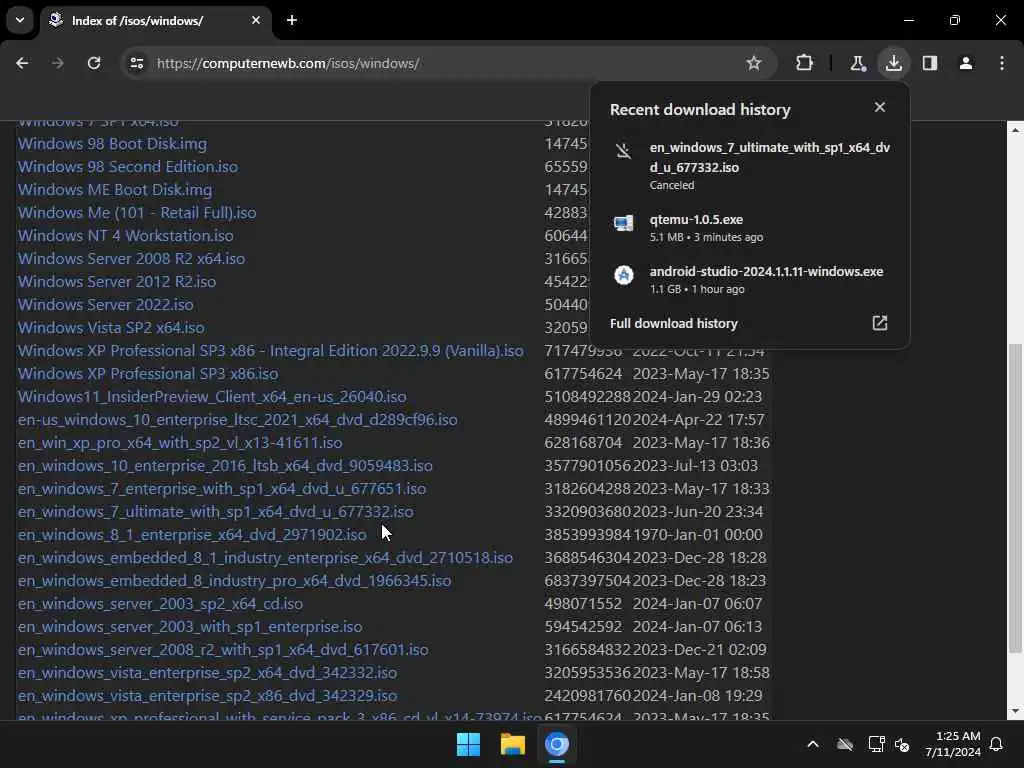Open en_win_xp_pro_x64_with_sp2_vl_x13-41611.iso link
The image size is (1024, 768).
click(x=180, y=442)
